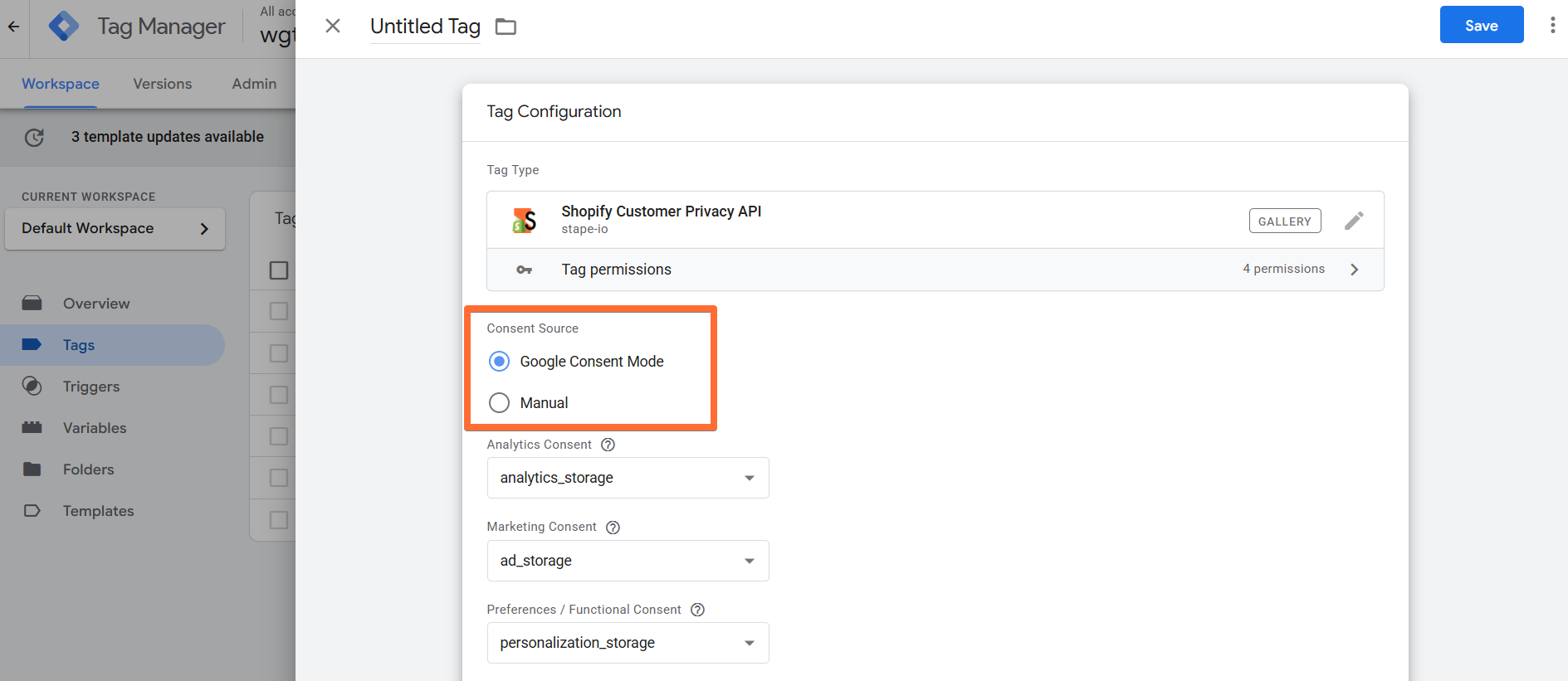Select the Manual consent source option
The height and width of the screenshot is (681, 1568).
[499, 402]
